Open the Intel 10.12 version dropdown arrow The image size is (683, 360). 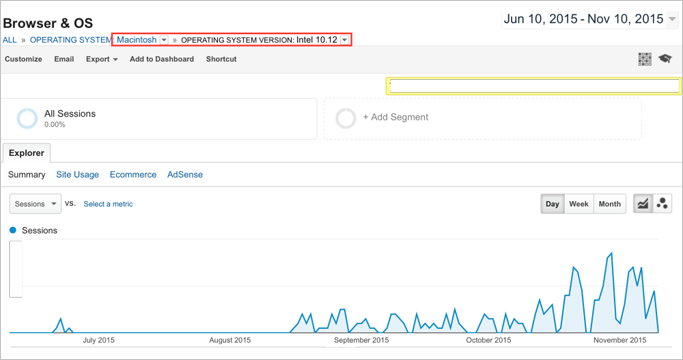(345, 40)
